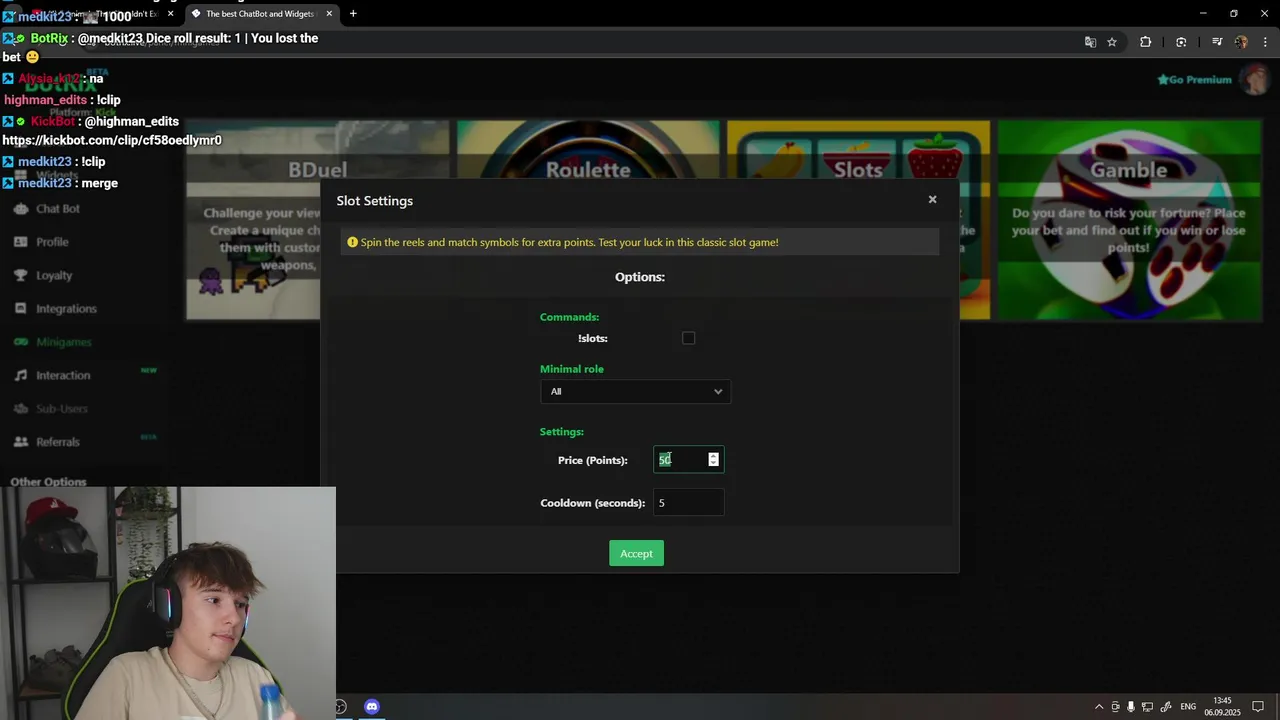The height and width of the screenshot is (720, 1280).
Task: Open the browser extensions puzzle icon
Action: pyautogui.click(x=1146, y=42)
